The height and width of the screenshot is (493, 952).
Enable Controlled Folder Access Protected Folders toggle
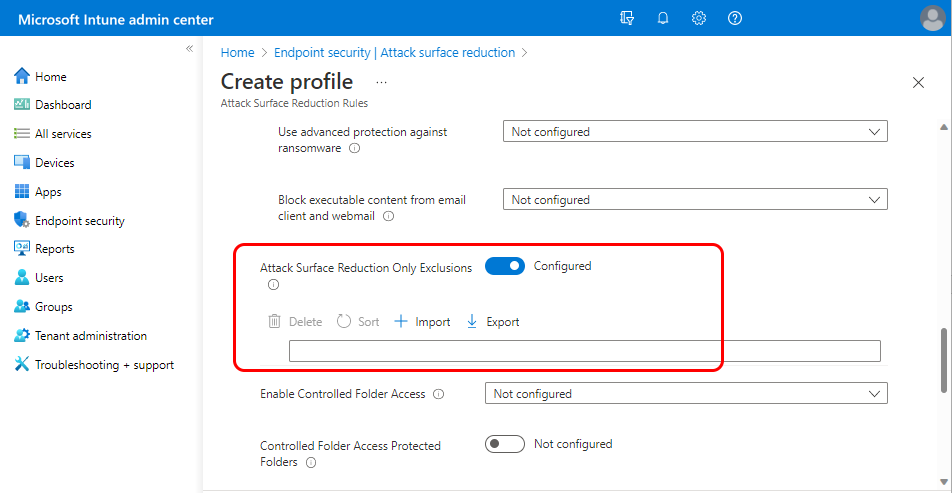505,444
